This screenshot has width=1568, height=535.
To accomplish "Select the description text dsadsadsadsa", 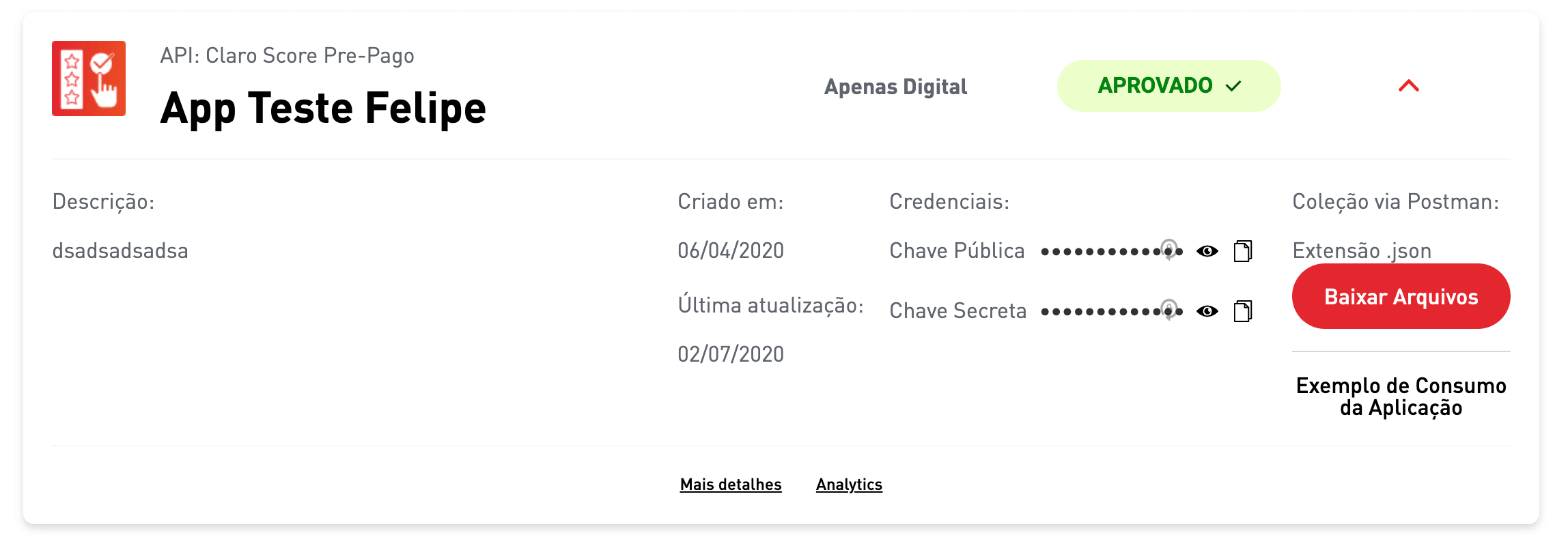I will coord(121,250).
